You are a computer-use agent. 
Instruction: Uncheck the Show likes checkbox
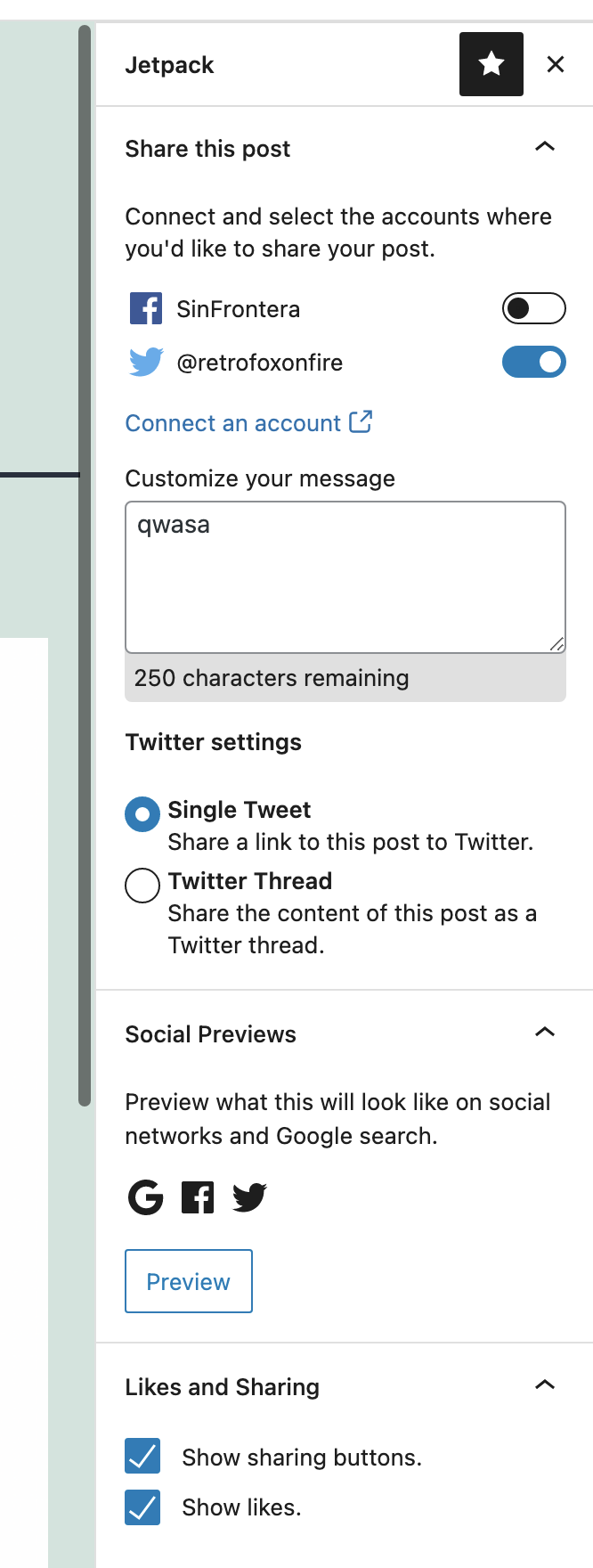click(142, 1507)
